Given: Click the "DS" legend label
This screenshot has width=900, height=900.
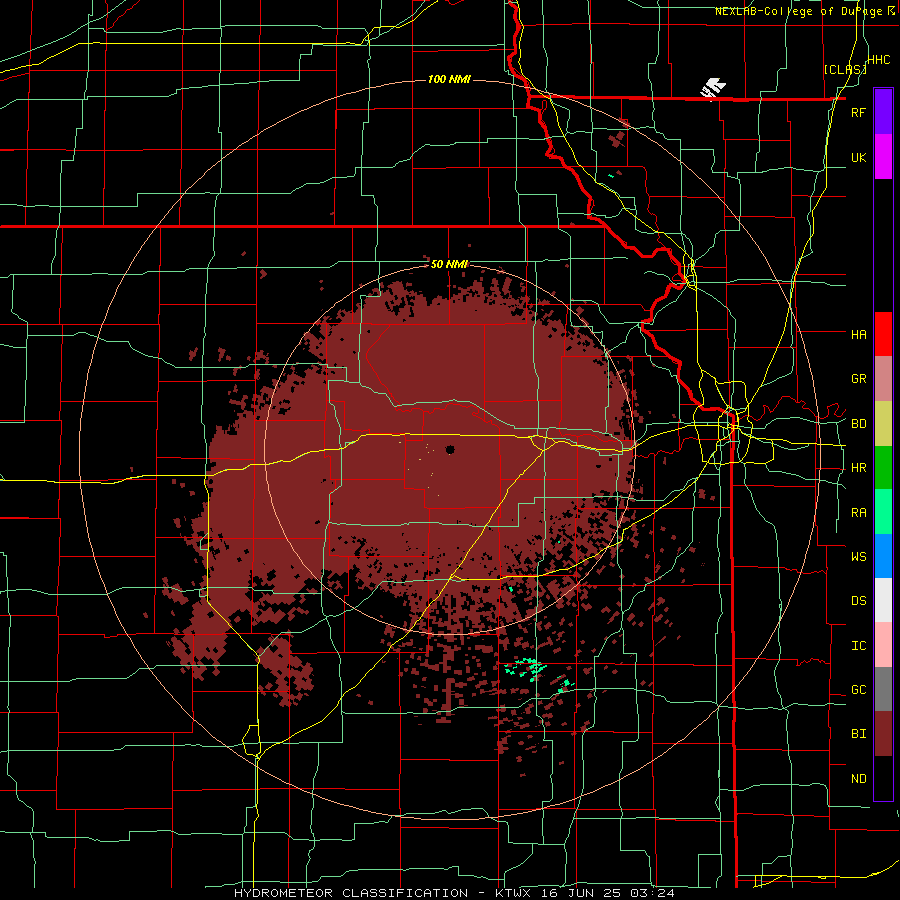Looking at the screenshot, I should [858, 601].
